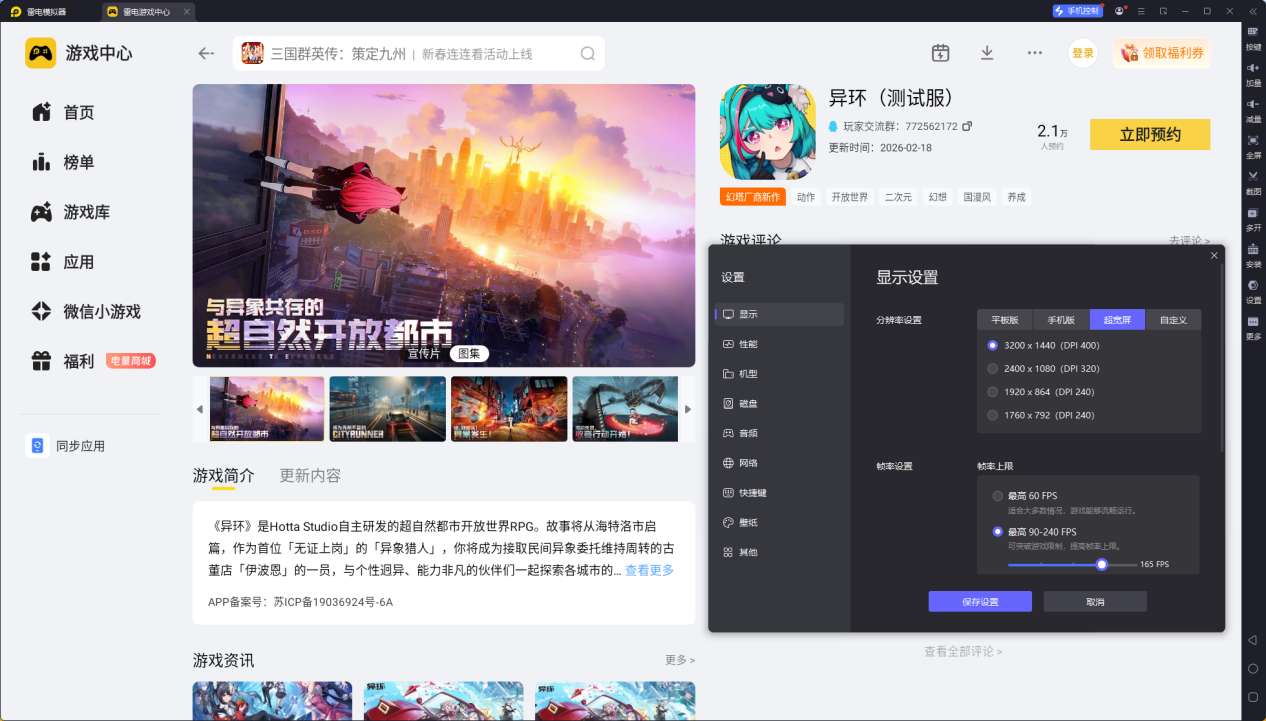Open the 快捷键 settings section
The width and height of the screenshot is (1266, 721).
[x=779, y=493]
